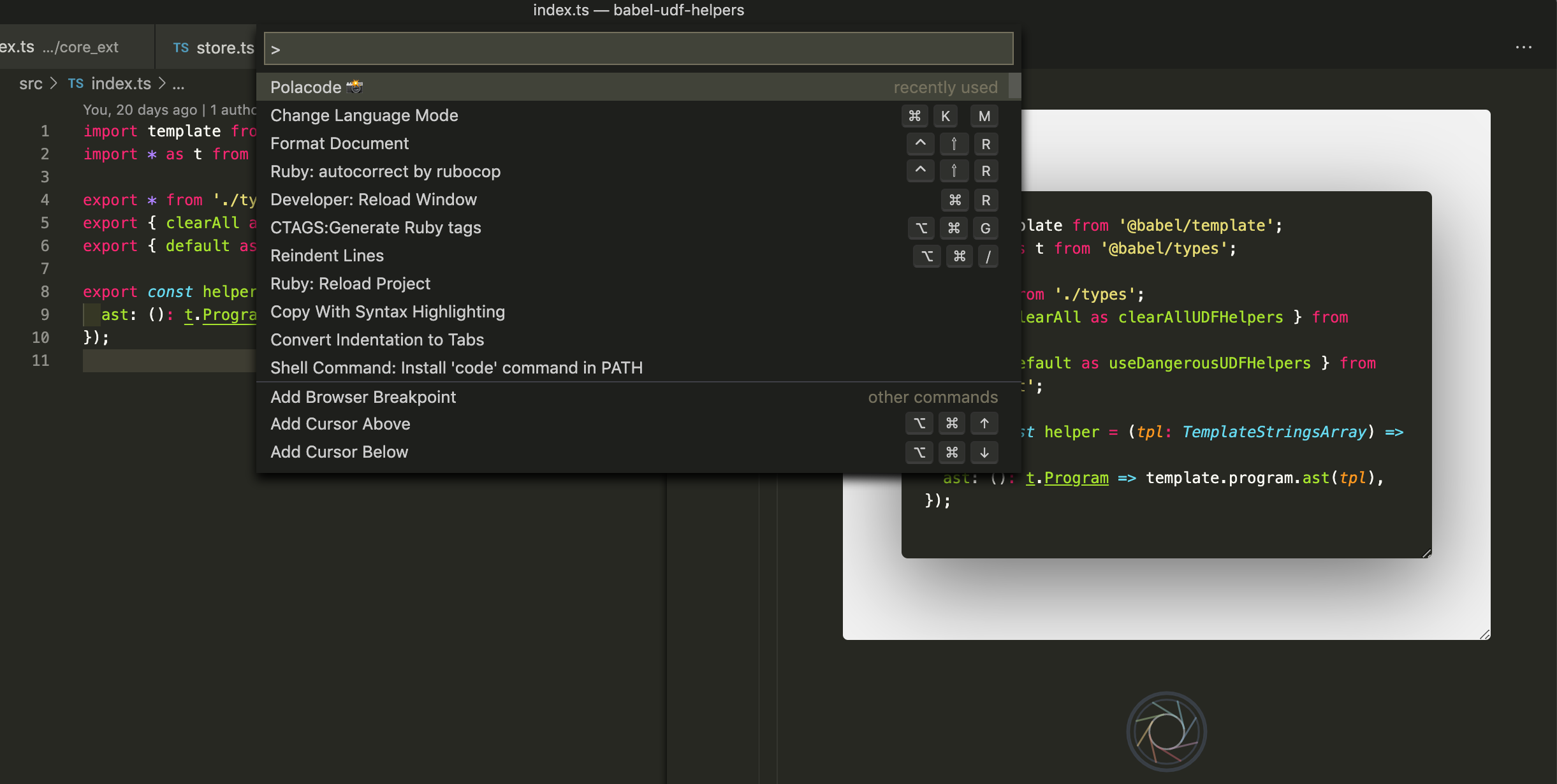Choose Developer: Reload Window
Viewport: 1557px width, 784px height.
pos(373,200)
